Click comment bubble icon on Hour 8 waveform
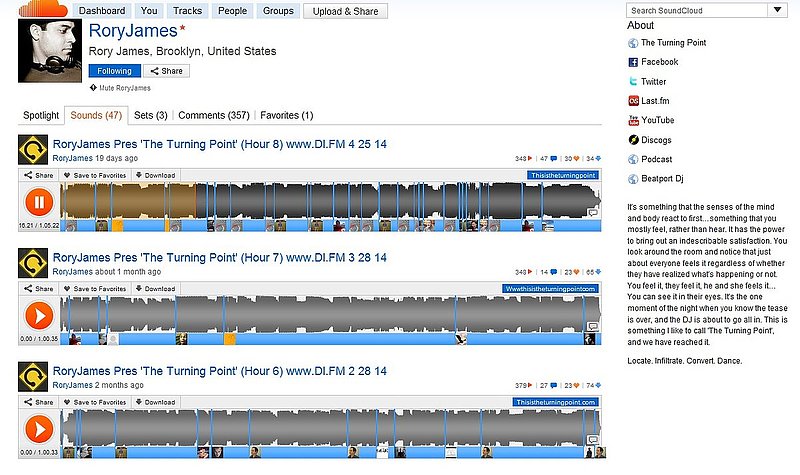Screen dimensions: 800x475 point(592,212)
